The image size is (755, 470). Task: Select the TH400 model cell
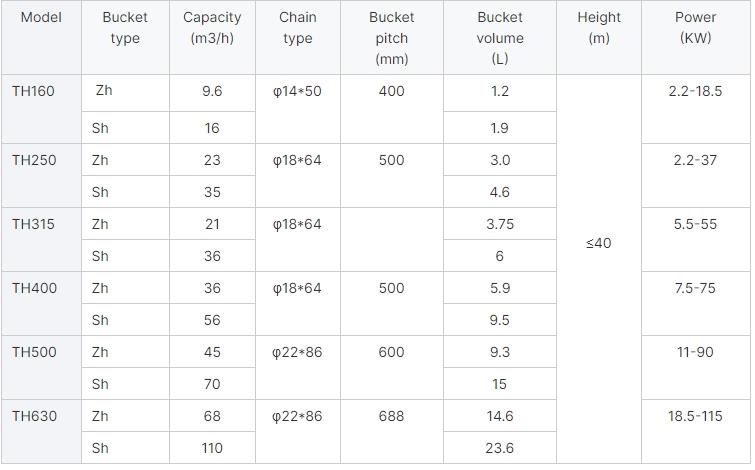[x=34, y=288]
